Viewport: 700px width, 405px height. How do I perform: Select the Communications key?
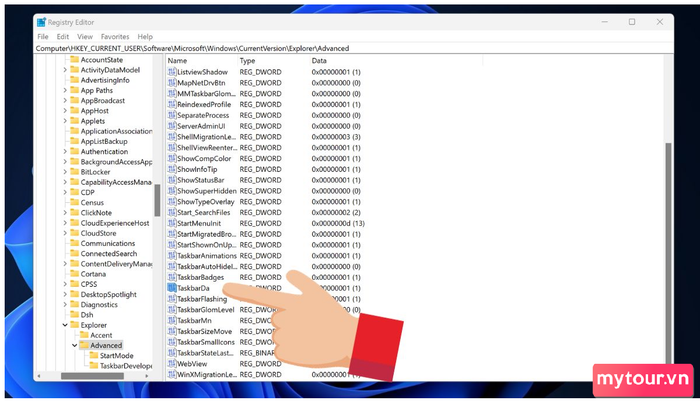click(108, 243)
